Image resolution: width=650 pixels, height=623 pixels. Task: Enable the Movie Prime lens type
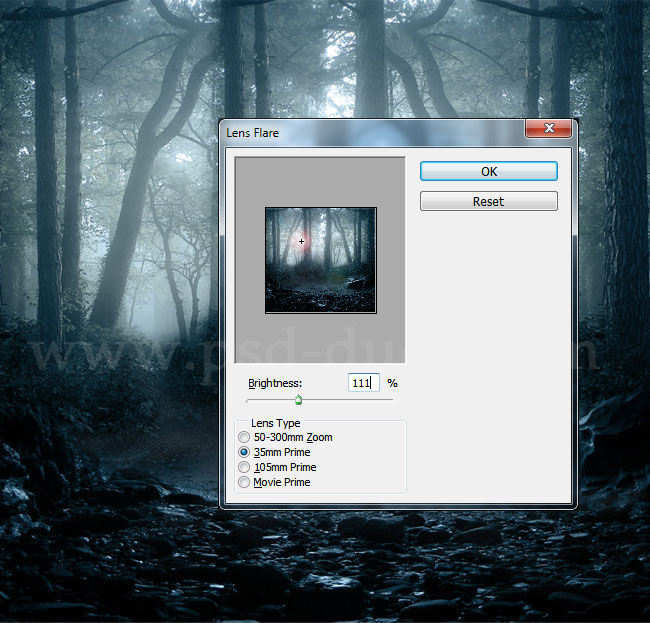click(244, 482)
